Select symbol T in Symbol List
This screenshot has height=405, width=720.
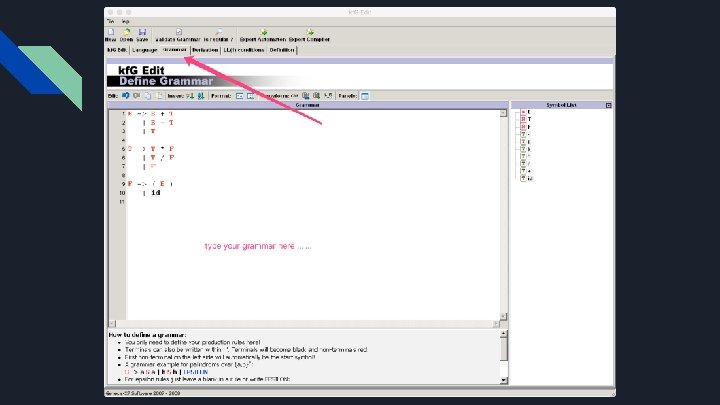coord(526,119)
